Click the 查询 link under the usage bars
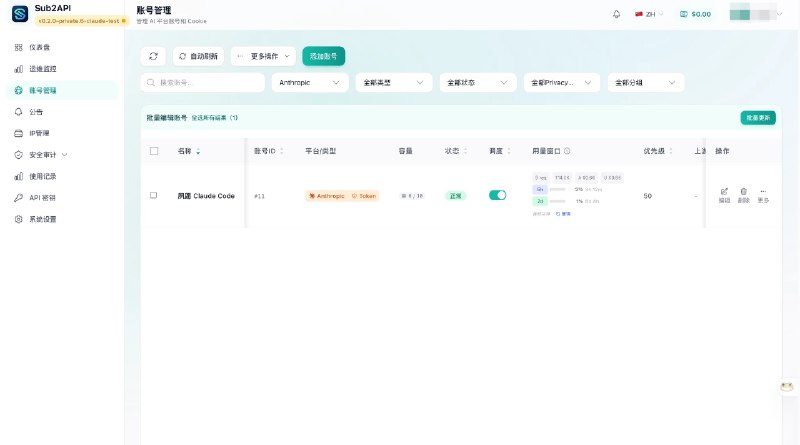Screen dimensions: 800x445 566,214
